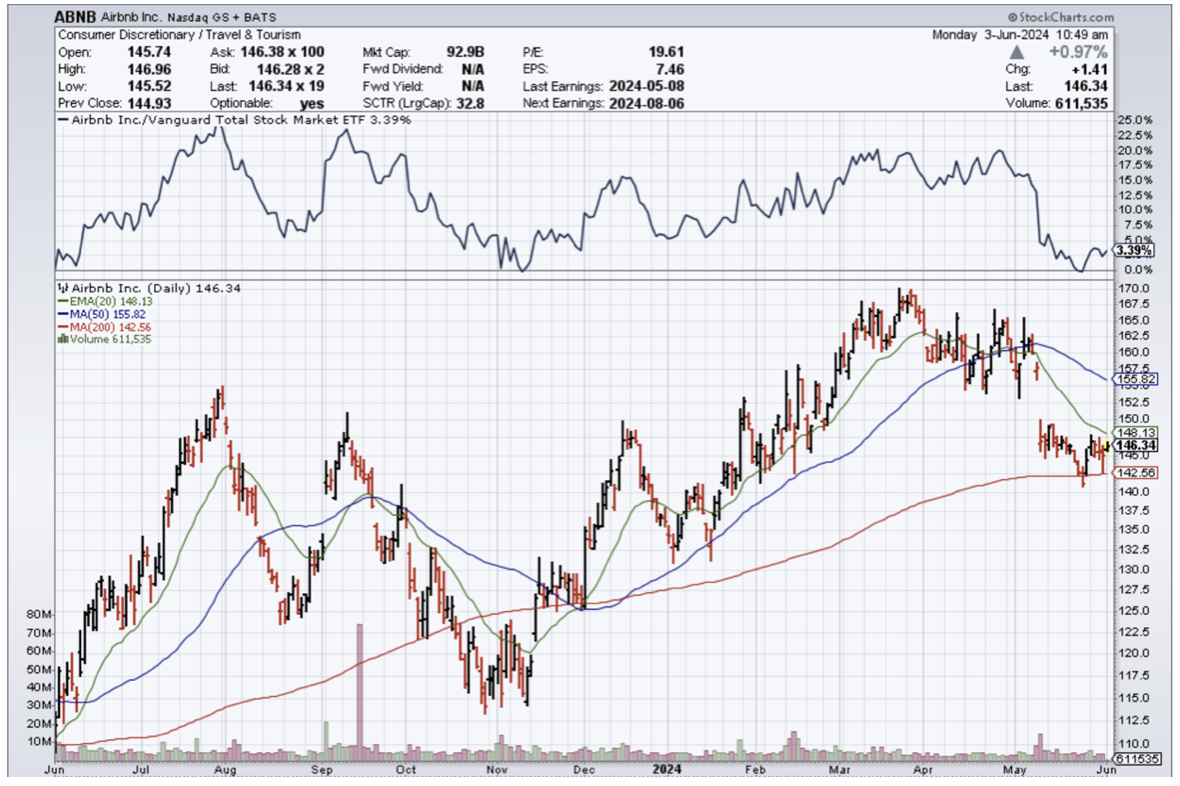Image resolution: width=1180 pixels, height=786 pixels.
Task: Click the gray up-triangle change indicator
Action: (1016, 51)
